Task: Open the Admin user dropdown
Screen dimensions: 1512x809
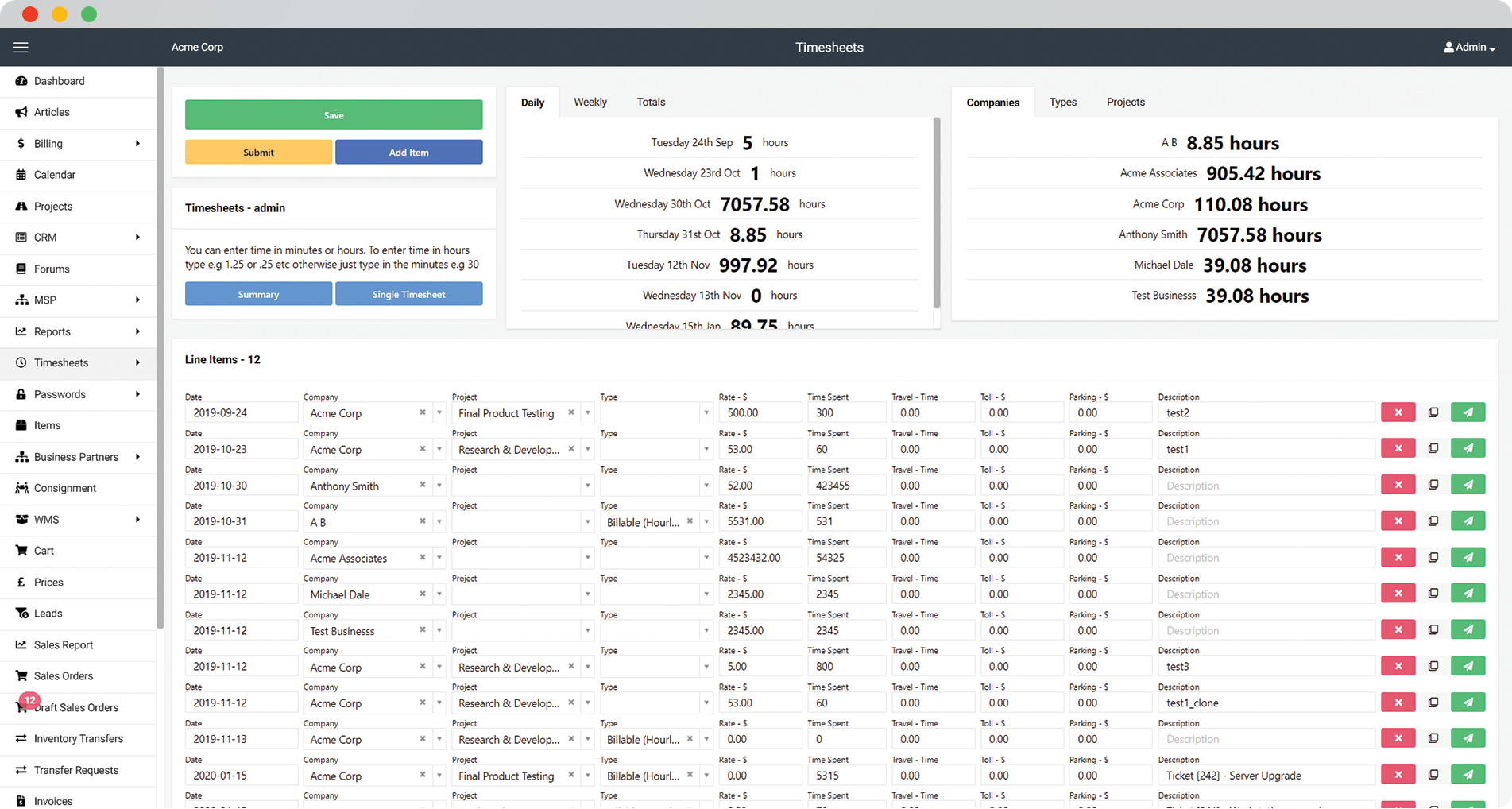Action: 1469,48
